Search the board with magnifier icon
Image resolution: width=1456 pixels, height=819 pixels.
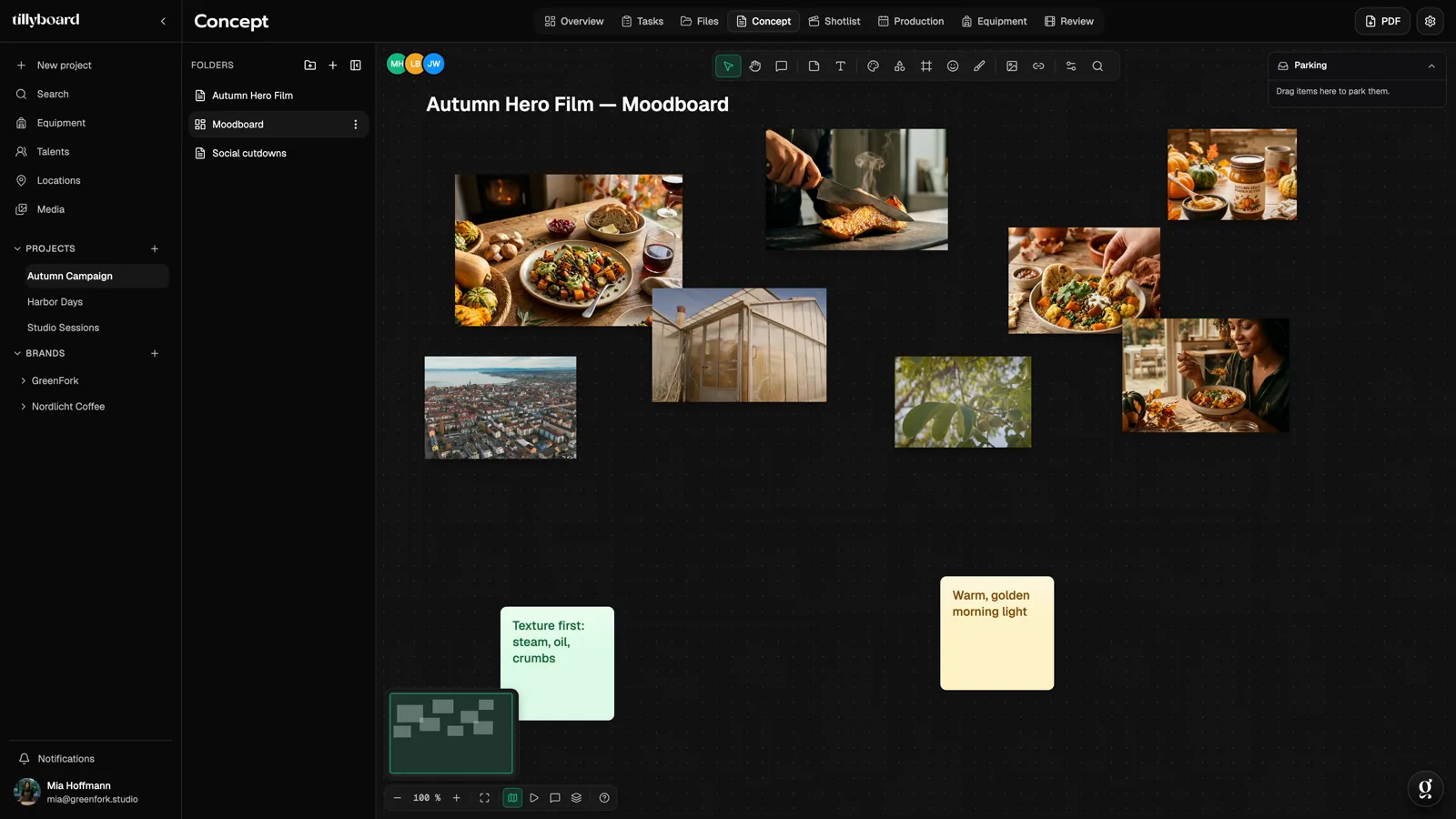[x=1097, y=66]
